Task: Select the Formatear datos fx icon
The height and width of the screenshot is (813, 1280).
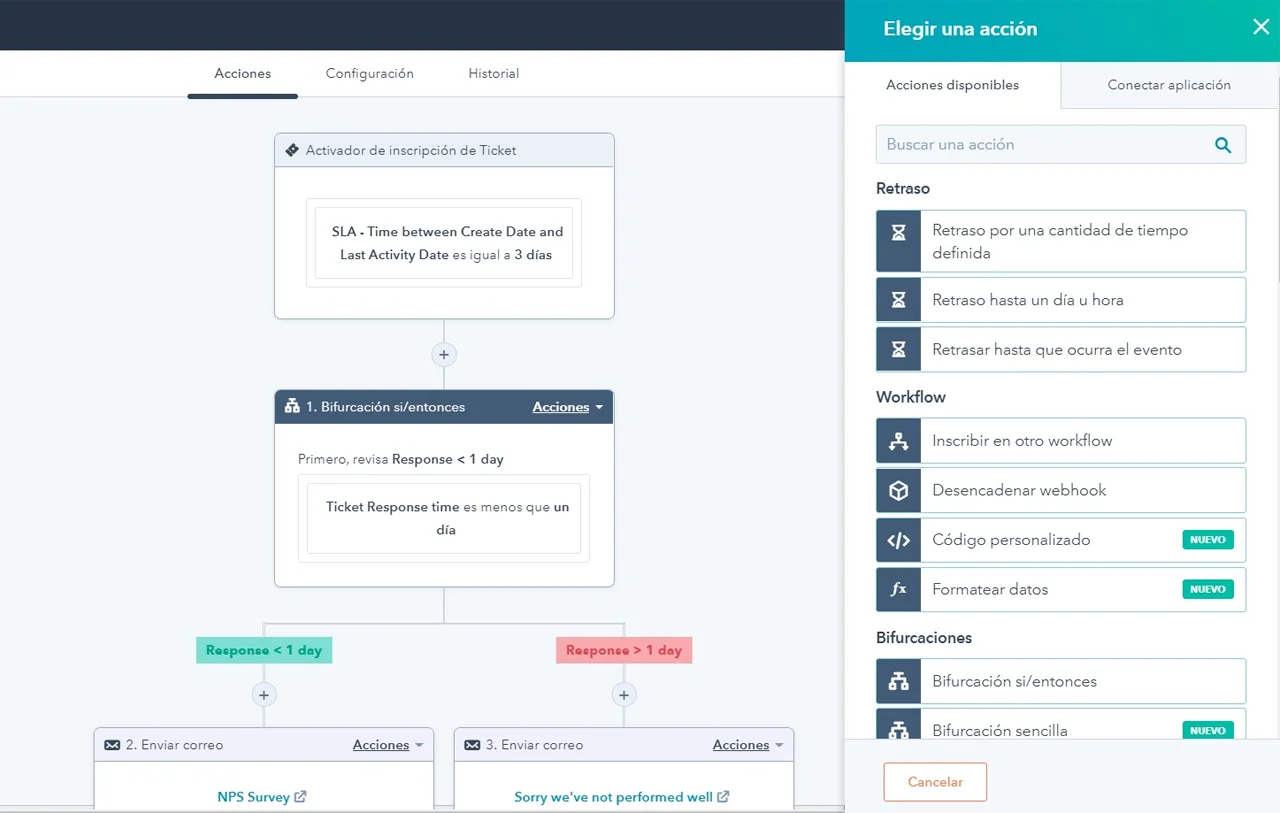Action: pyautogui.click(x=898, y=590)
